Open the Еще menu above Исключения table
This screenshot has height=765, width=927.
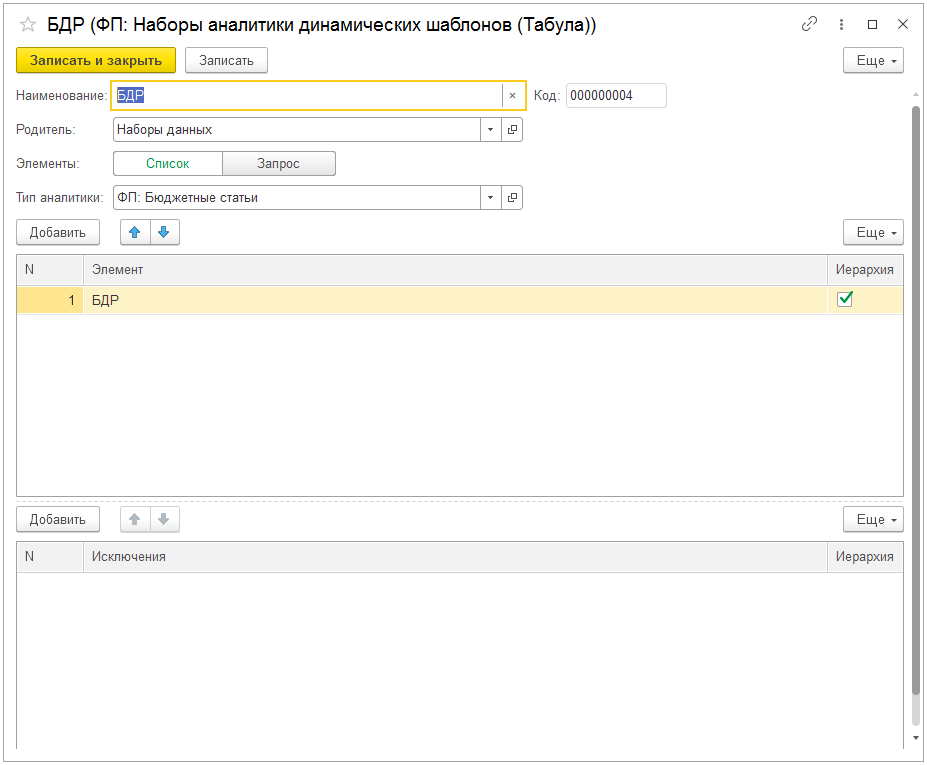pyautogui.click(x=873, y=519)
